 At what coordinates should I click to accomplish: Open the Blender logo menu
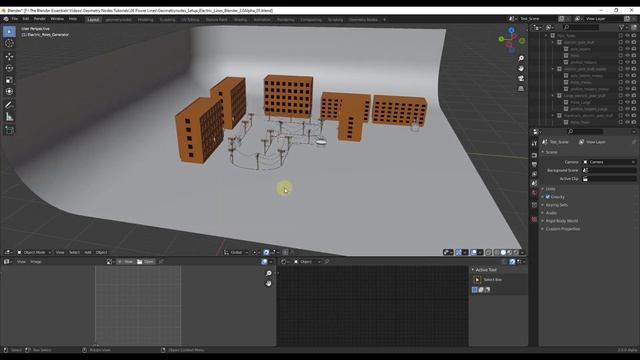[6, 19]
